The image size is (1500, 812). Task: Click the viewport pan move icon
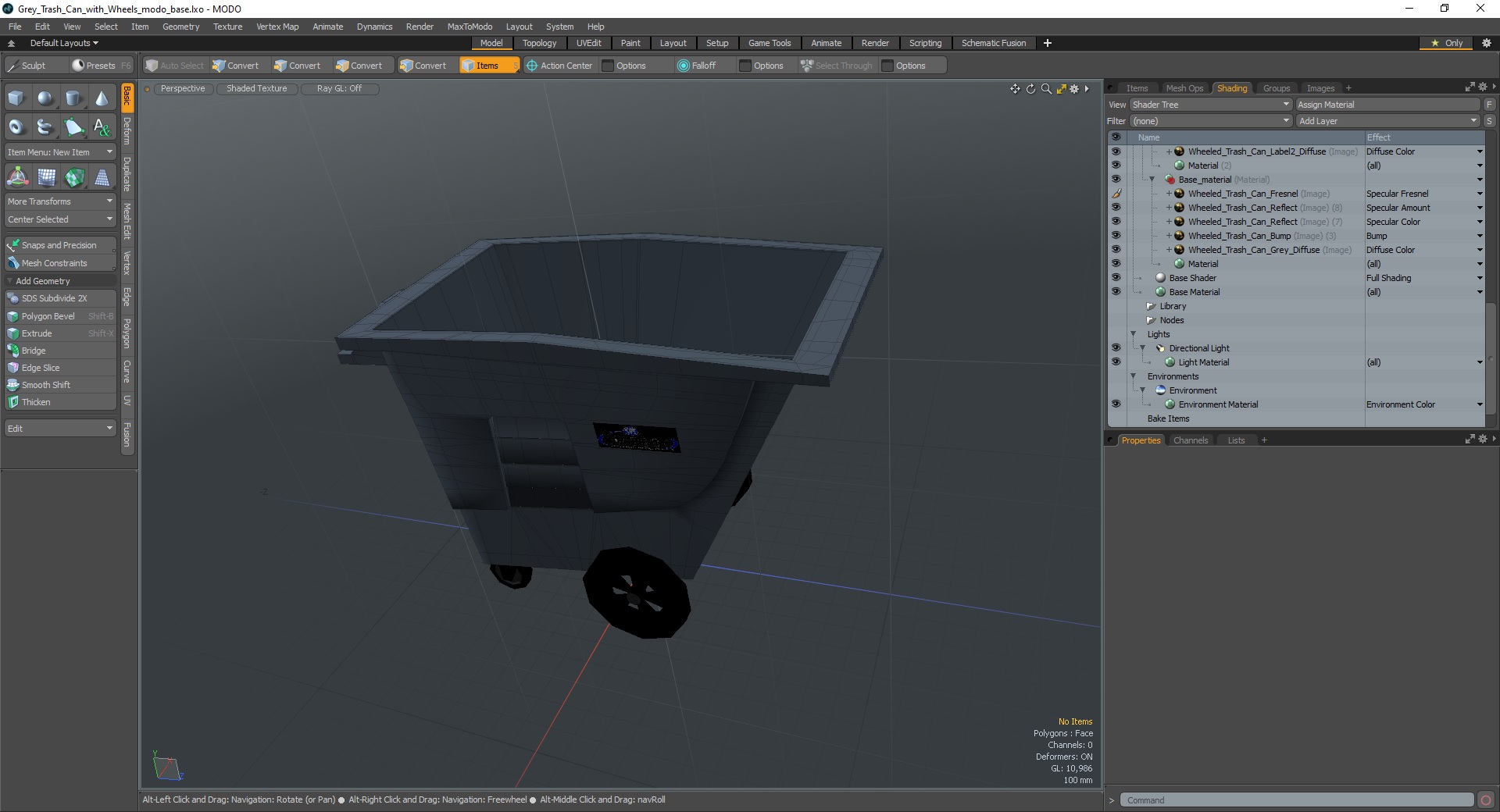pos(1015,89)
